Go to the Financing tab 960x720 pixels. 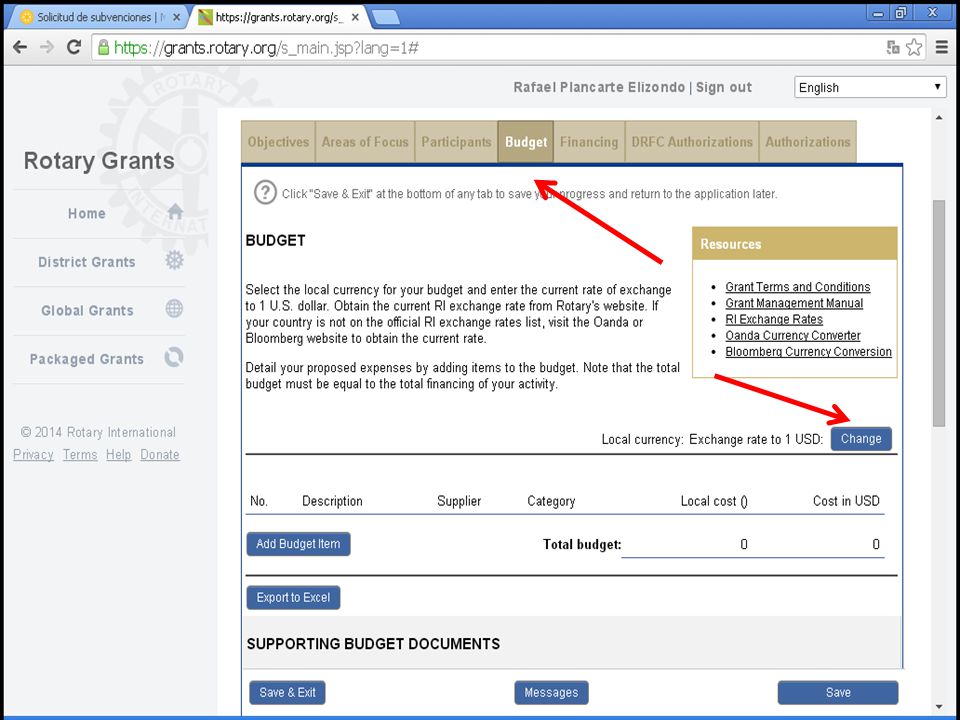point(589,142)
